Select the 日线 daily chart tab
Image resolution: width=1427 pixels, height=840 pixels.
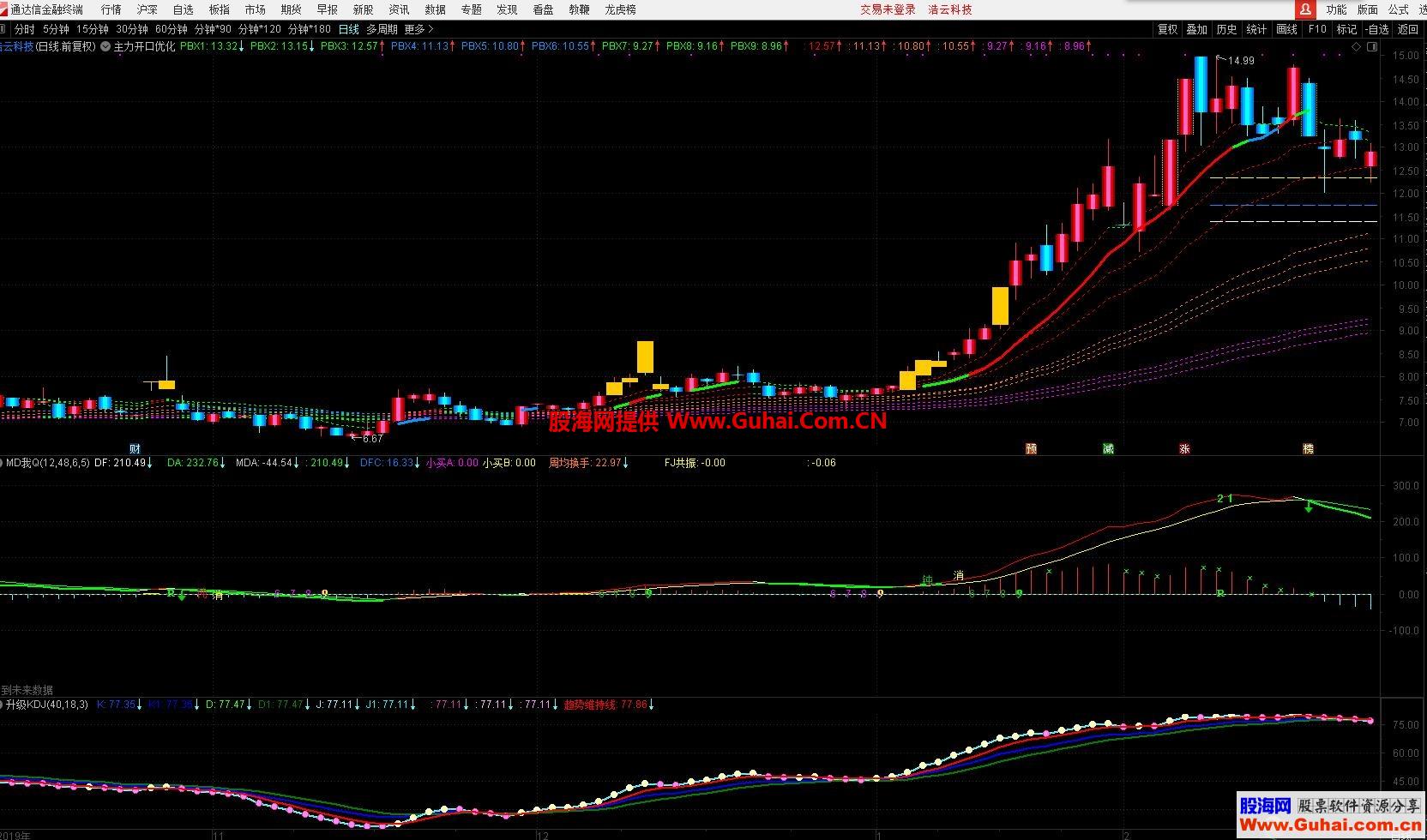[349, 29]
